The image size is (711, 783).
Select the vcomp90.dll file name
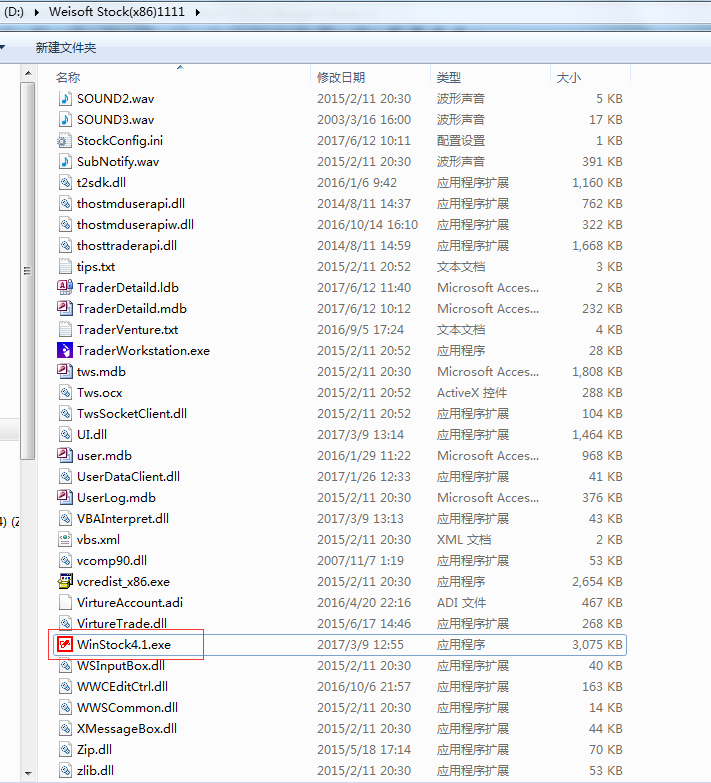[x=112, y=560]
